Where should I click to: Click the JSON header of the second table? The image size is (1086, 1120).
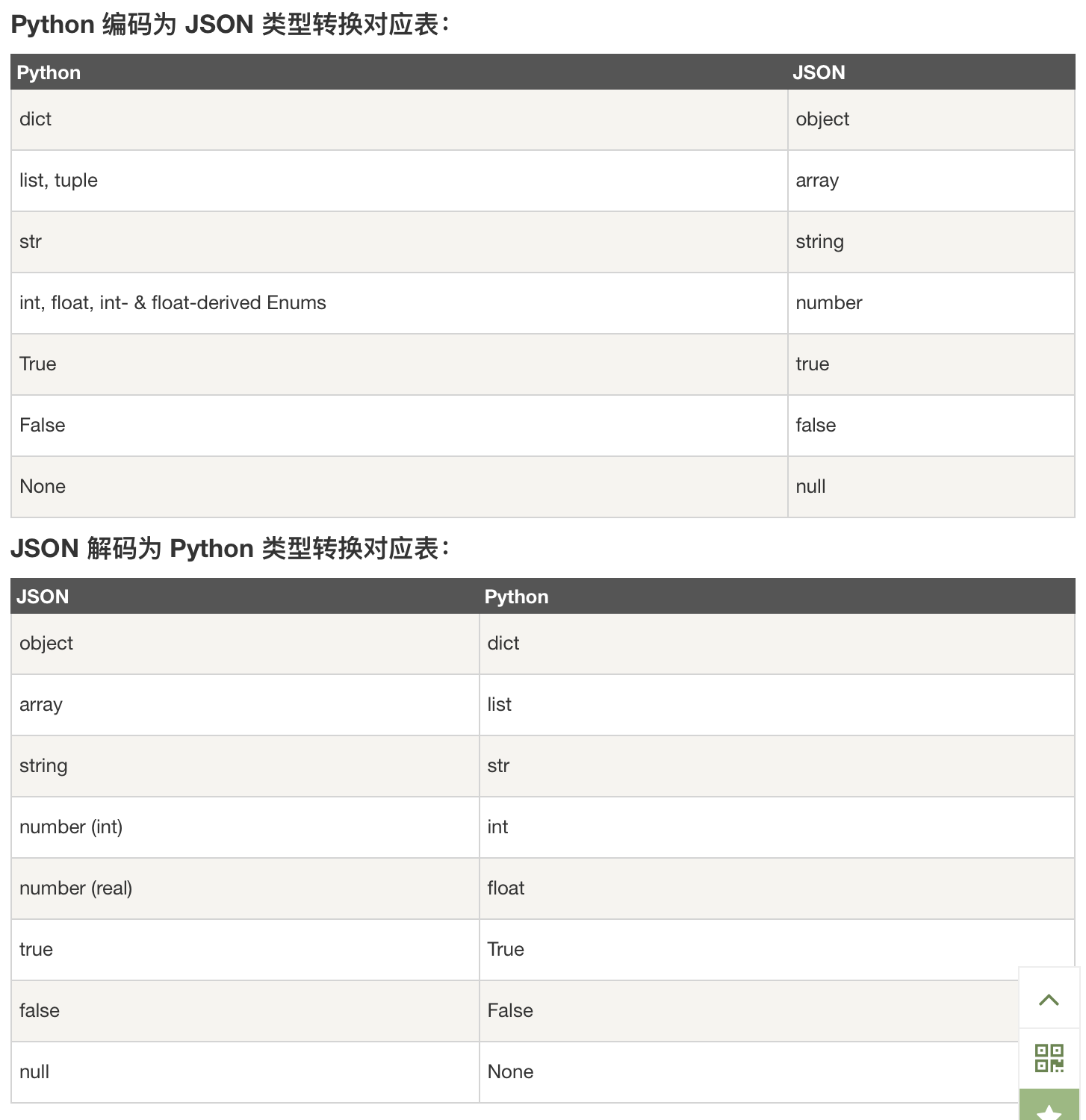[43, 597]
